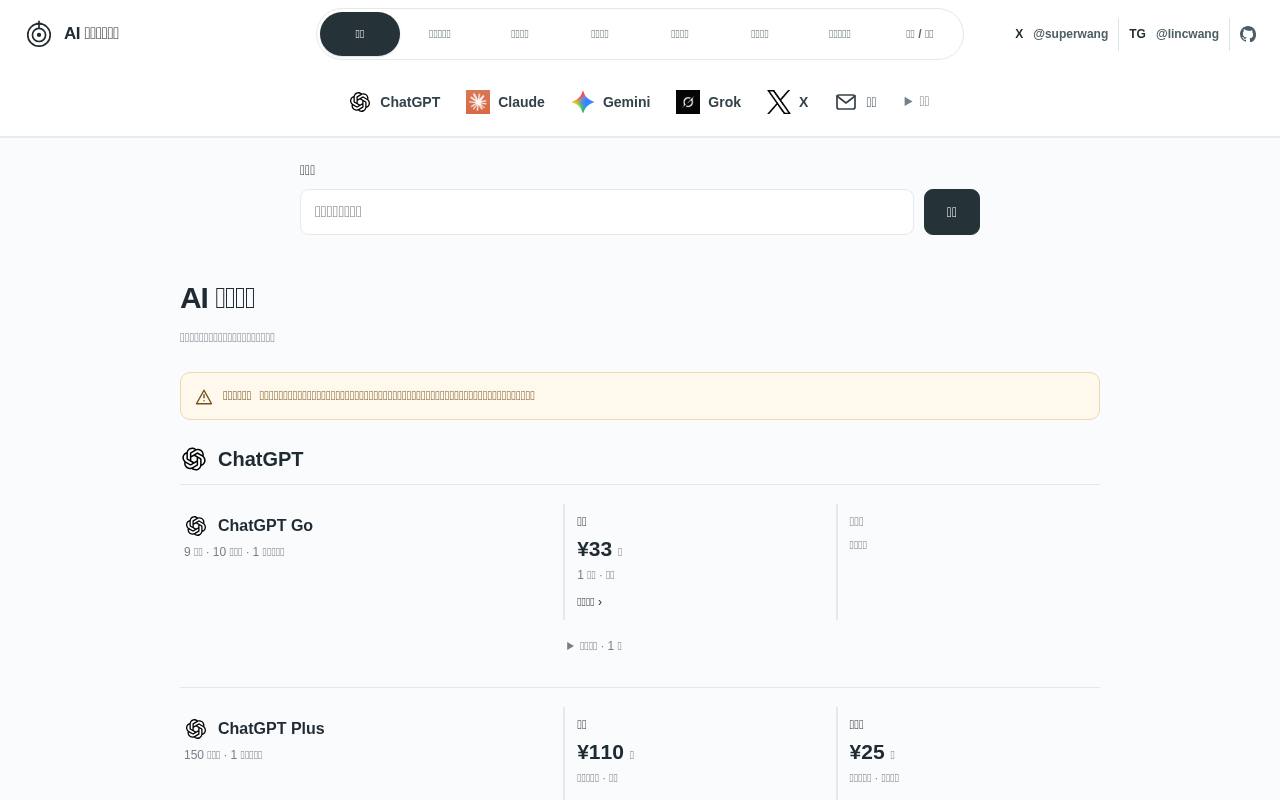Click the ¥33 price
Screen dimensions: 1280x800
(x=595, y=549)
